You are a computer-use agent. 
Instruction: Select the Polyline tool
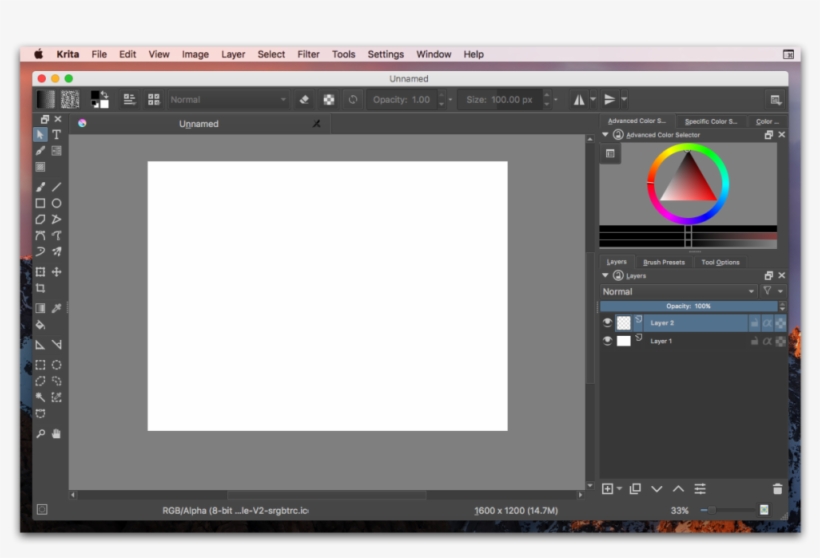point(56,219)
